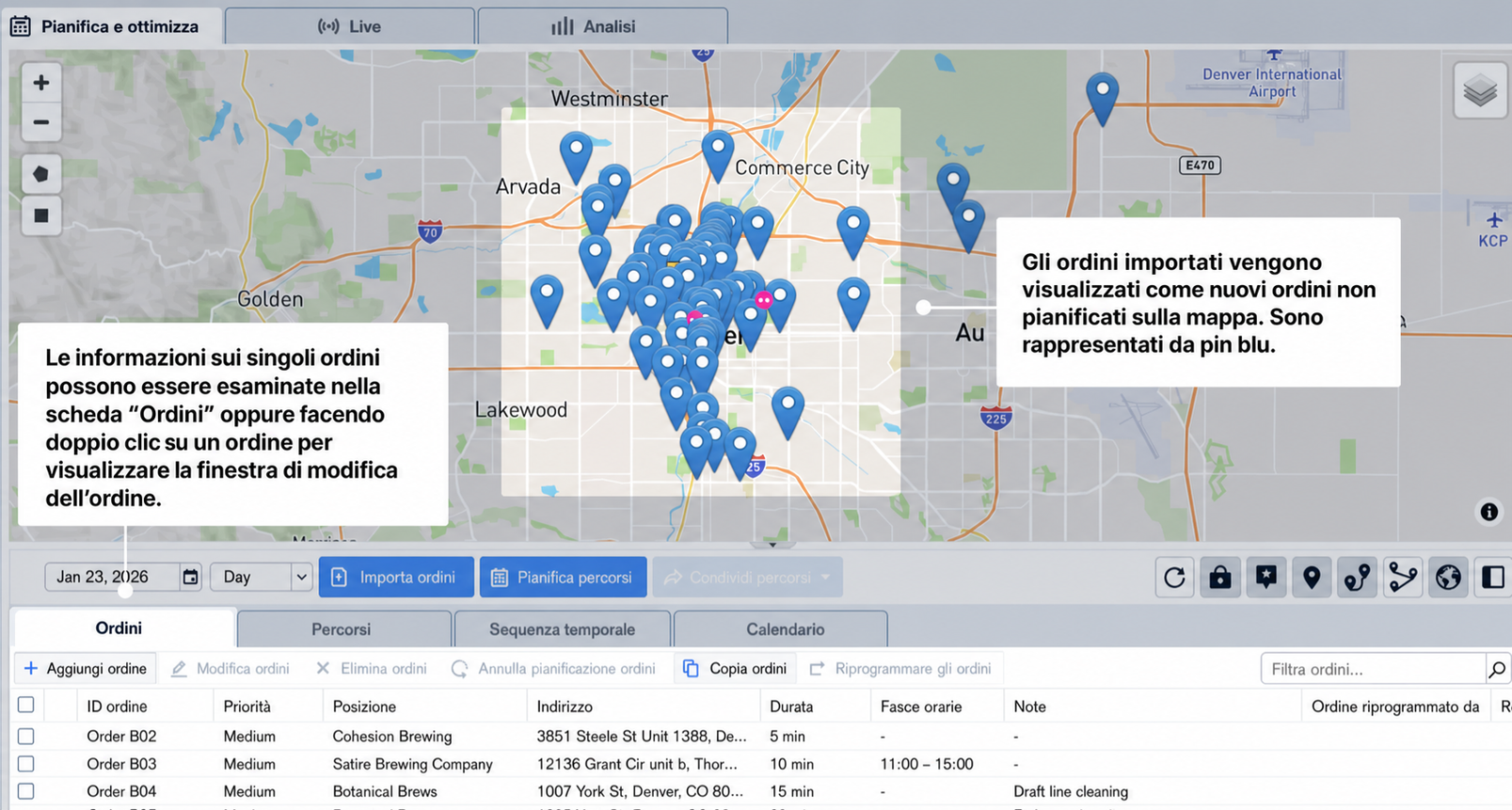1512x810 pixels.
Task: Click in the Filtra ordini field
Action: pos(1373,669)
